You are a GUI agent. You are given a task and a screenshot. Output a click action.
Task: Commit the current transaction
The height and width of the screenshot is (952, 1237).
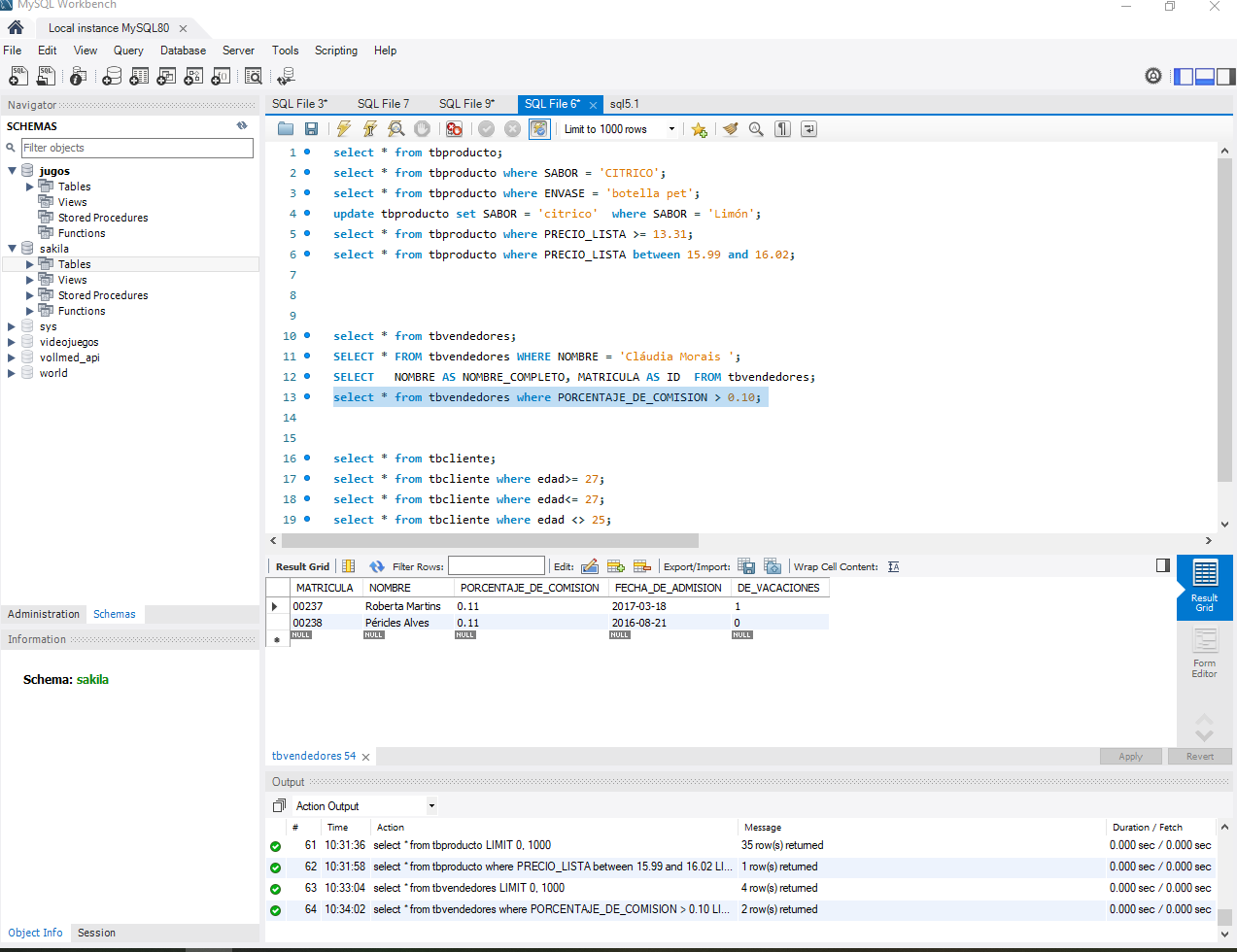487,128
